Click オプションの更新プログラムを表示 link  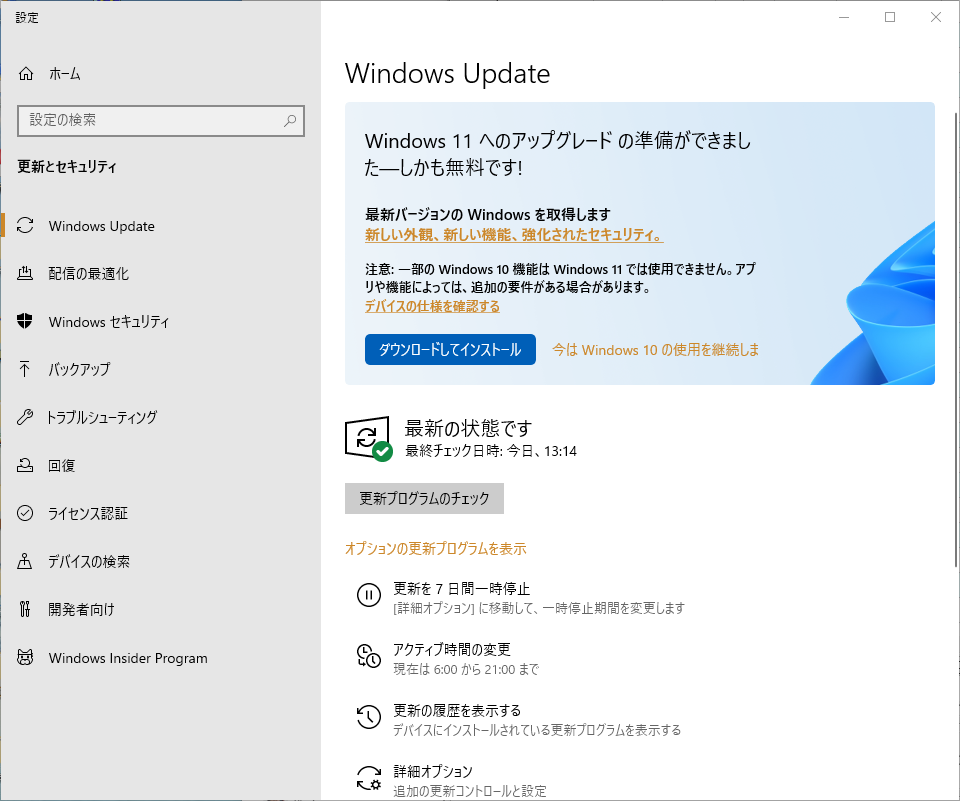(435, 548)
